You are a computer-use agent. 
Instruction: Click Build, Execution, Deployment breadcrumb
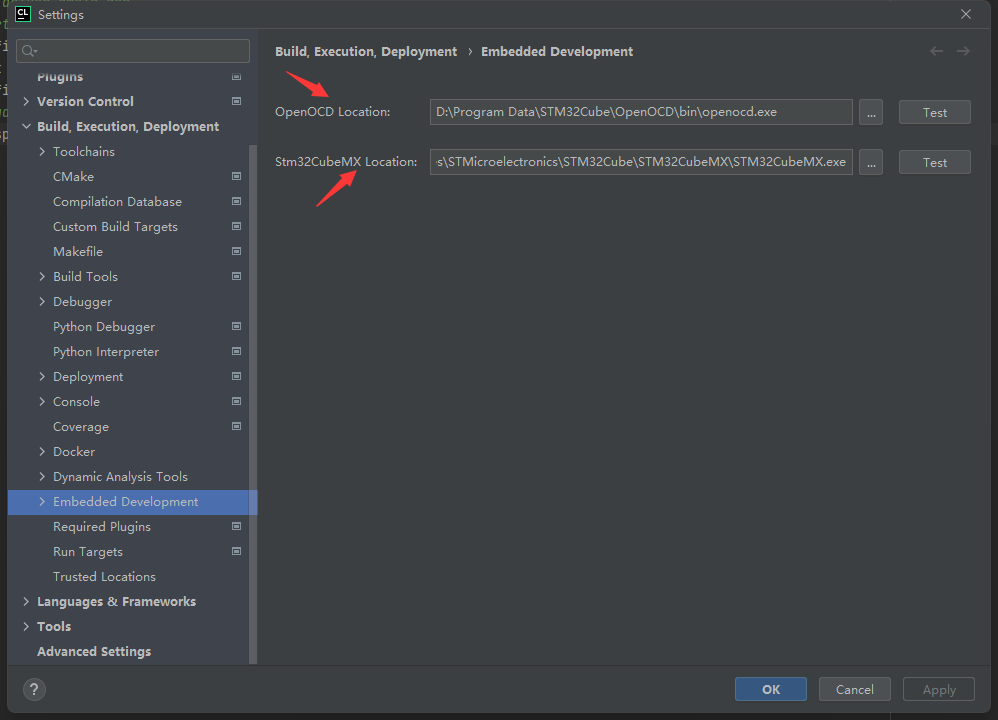click(366, 52)
